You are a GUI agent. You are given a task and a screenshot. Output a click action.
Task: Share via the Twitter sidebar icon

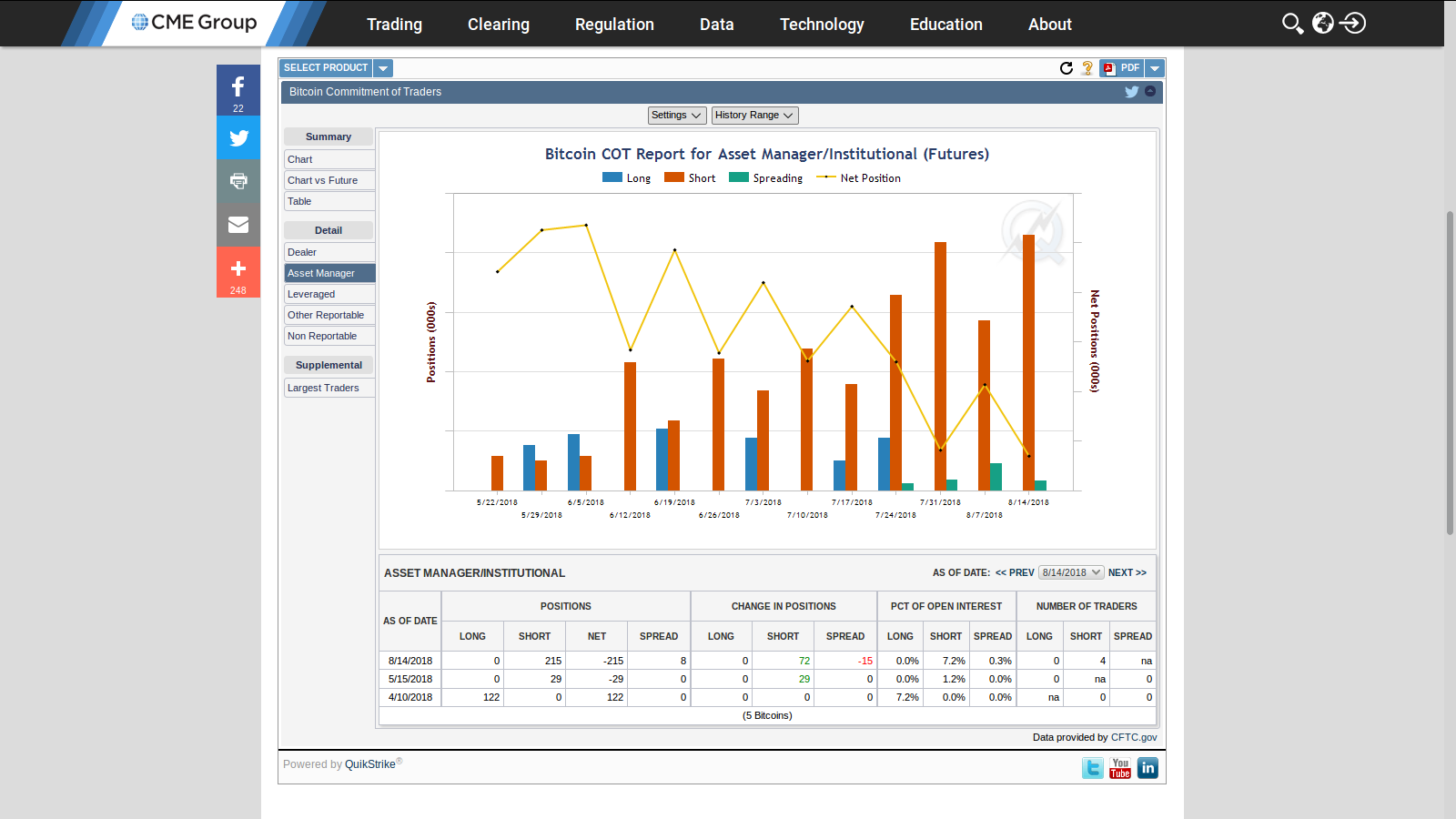(238, 138)
